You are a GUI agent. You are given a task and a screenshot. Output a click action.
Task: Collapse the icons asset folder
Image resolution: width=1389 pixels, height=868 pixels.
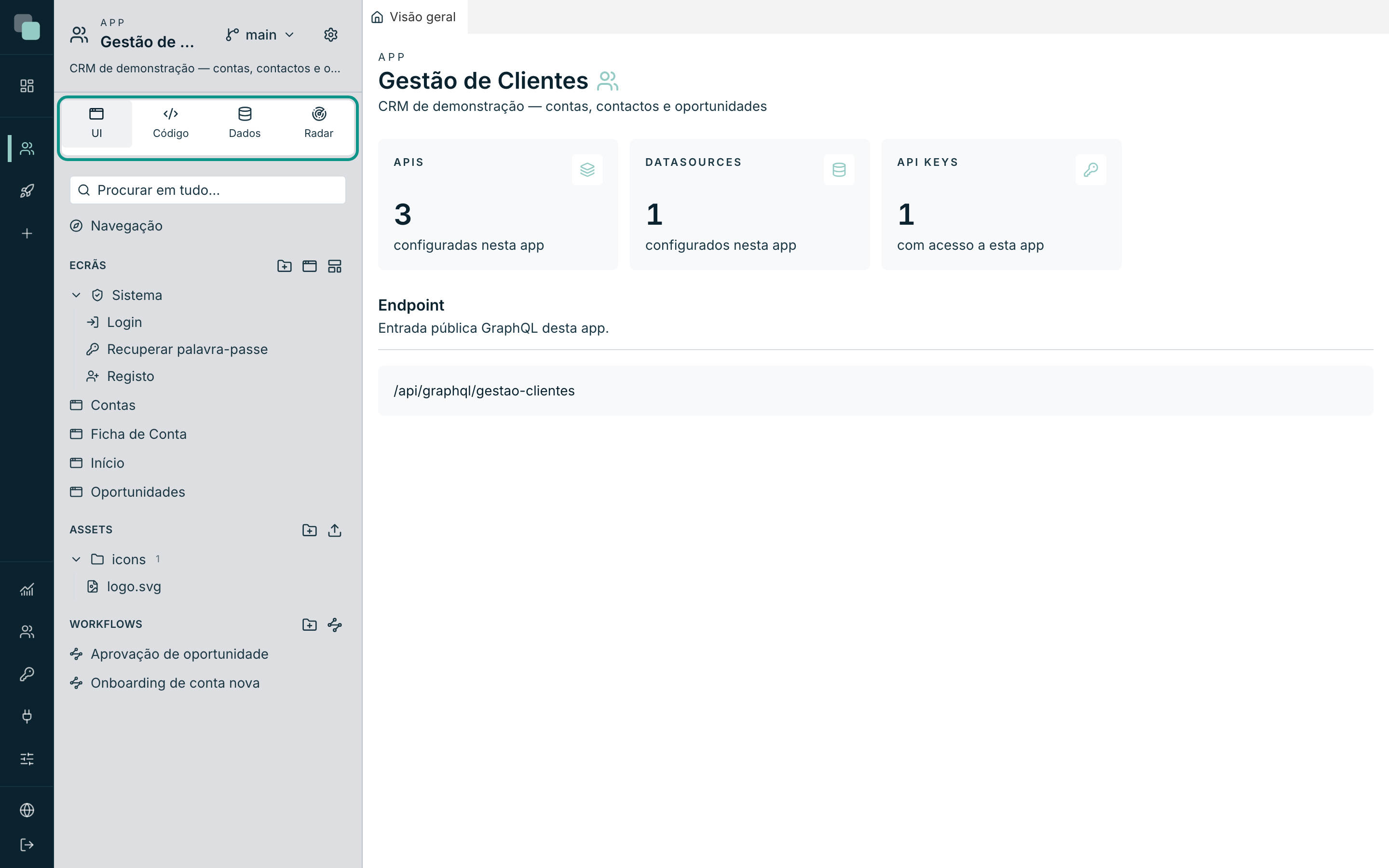[x=76, y=559]
